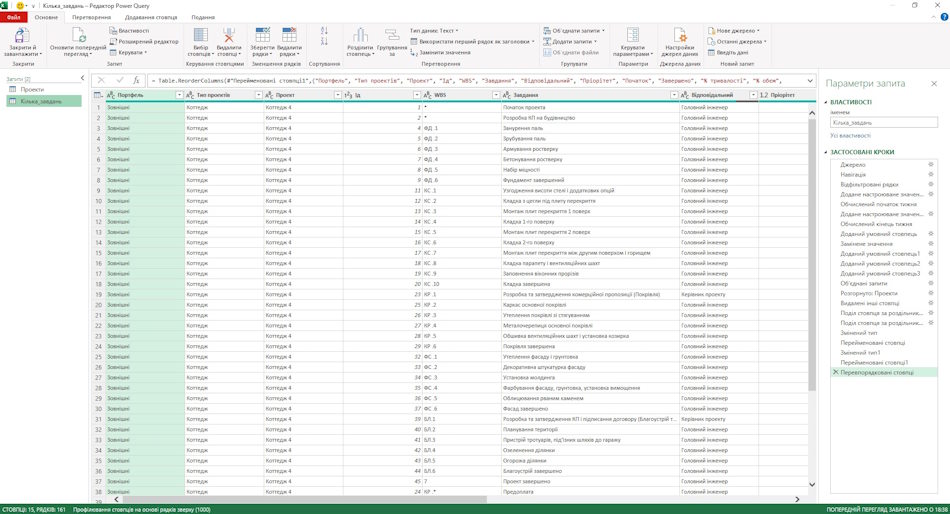
Task: Switch to the Перетворення tab
Action: coord(91,17)
